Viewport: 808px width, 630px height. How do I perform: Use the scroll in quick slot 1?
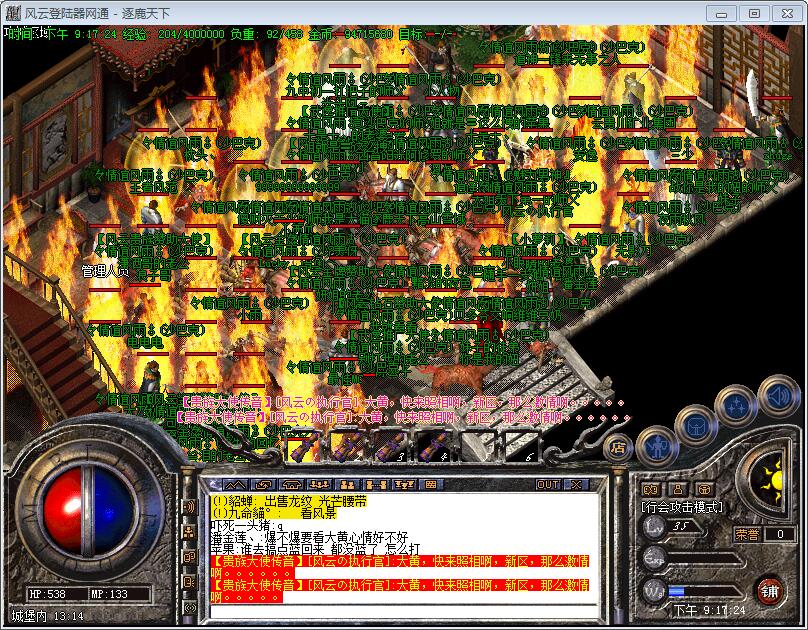pyautogui.click(x=305, y=446)
